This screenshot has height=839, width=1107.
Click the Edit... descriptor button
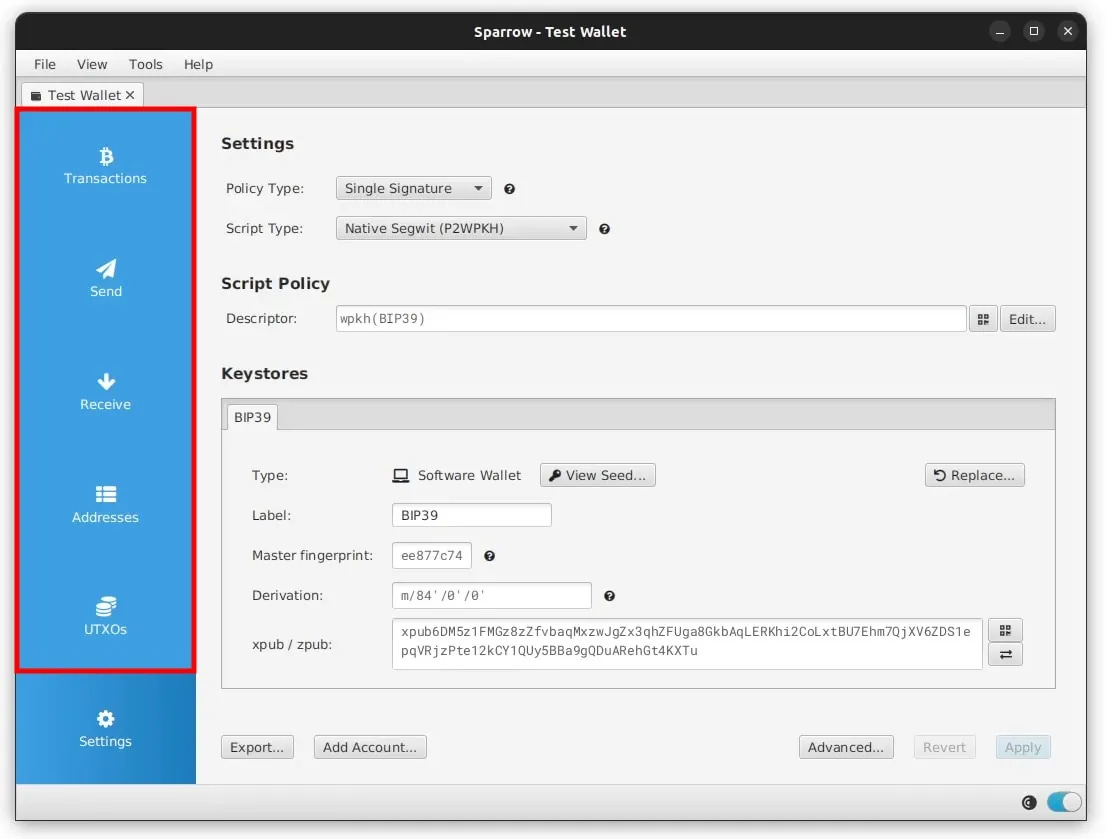tap(1027, 319)
